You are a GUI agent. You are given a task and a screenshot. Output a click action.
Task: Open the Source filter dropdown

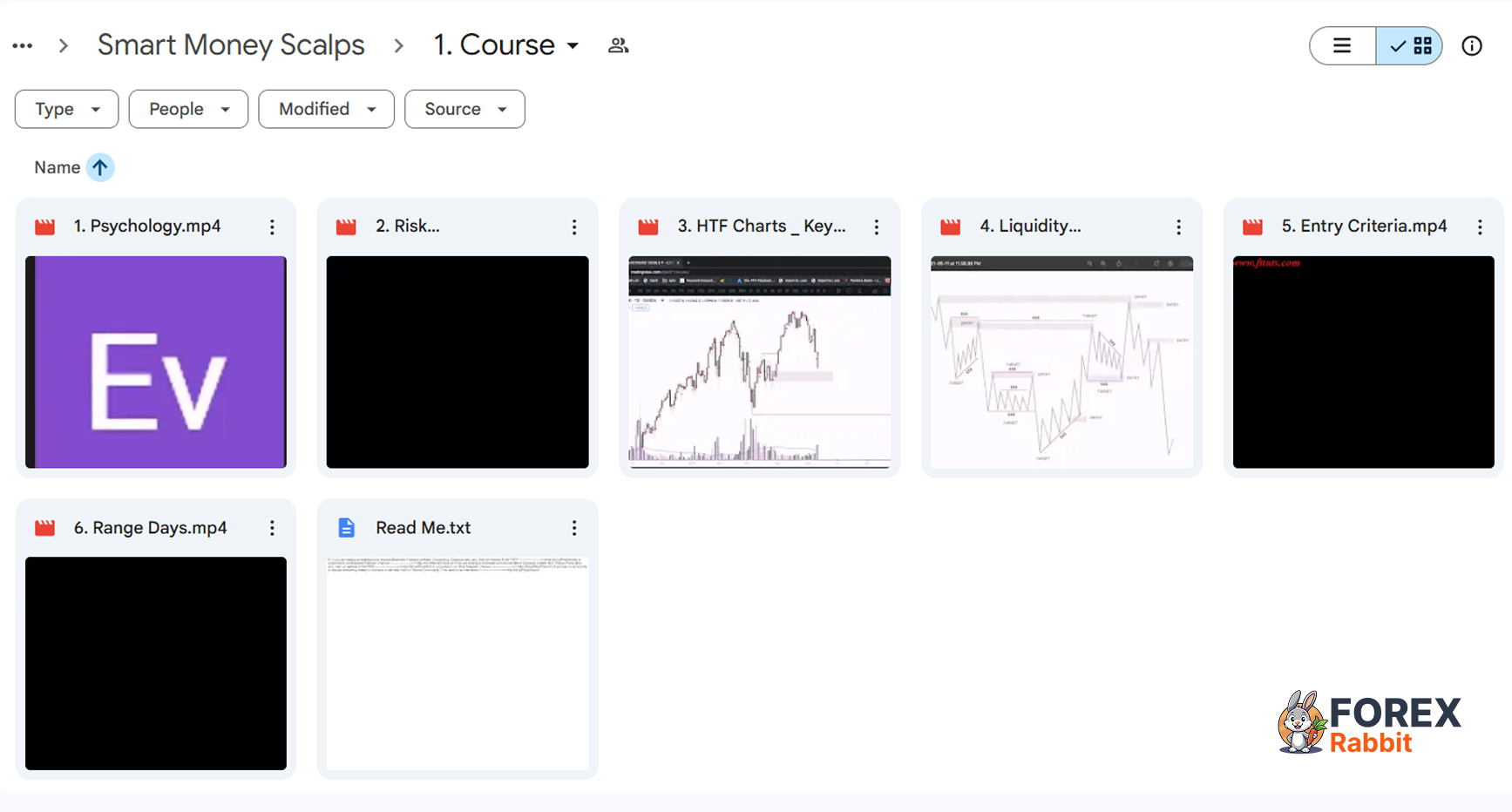click(464, 109)
